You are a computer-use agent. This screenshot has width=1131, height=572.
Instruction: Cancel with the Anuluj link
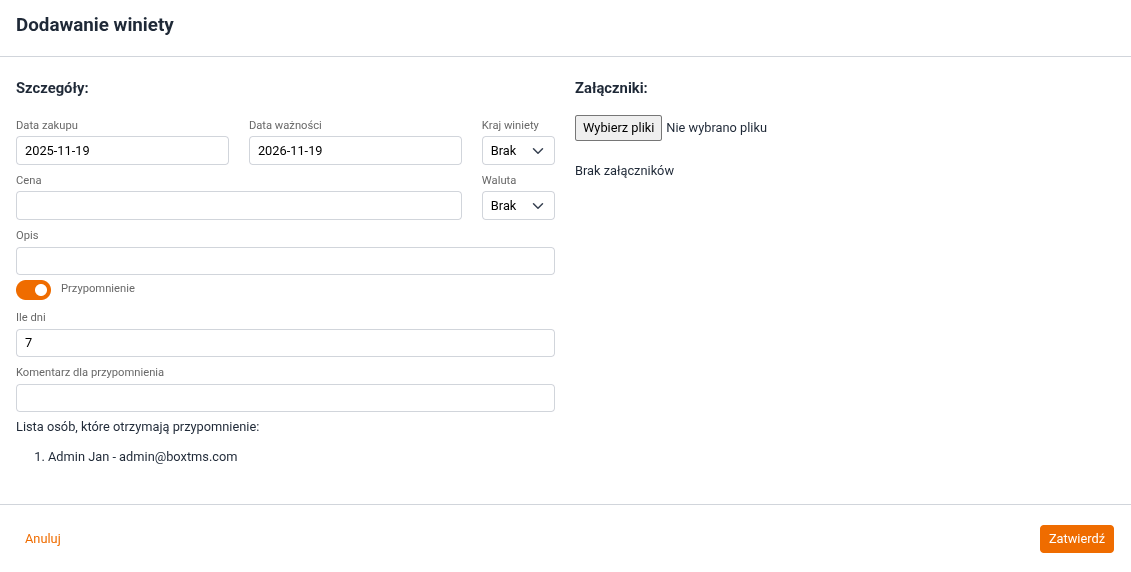click(43, 538)
